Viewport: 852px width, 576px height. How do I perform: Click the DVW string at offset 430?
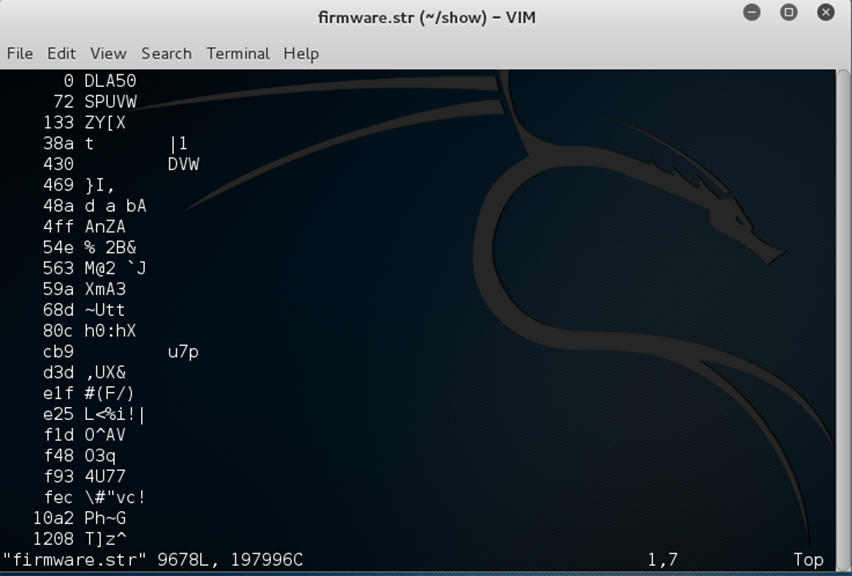(184, 164)
